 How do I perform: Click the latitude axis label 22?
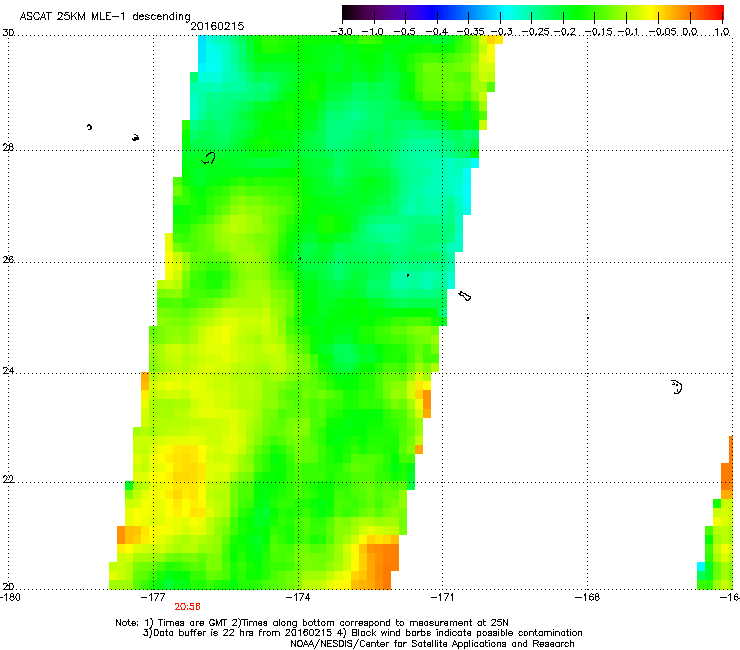(8, 480)
